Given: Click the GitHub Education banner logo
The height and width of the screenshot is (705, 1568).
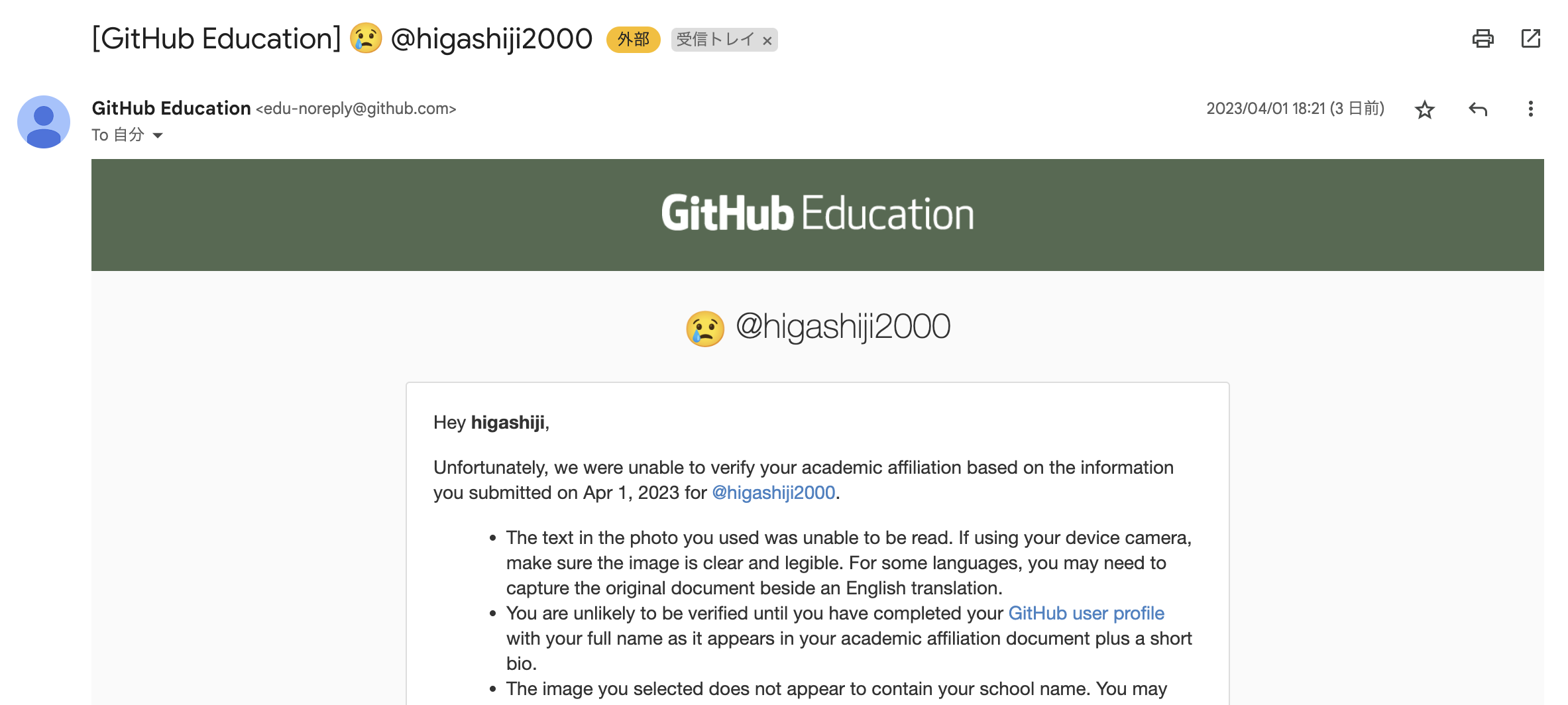Looking at the screenshot, I should (818, 213).
